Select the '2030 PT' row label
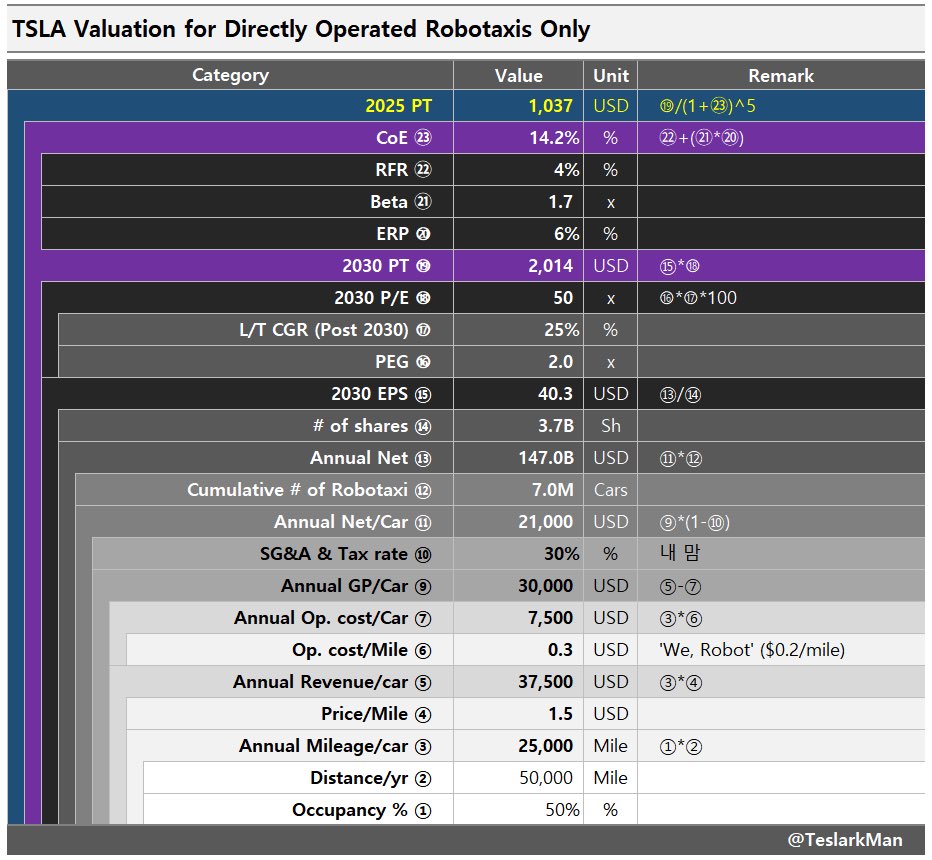 [x=386, y=266]
